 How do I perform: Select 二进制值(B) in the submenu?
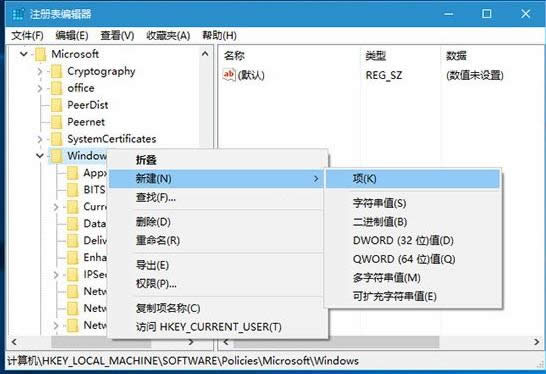click(x=413, y=222)
